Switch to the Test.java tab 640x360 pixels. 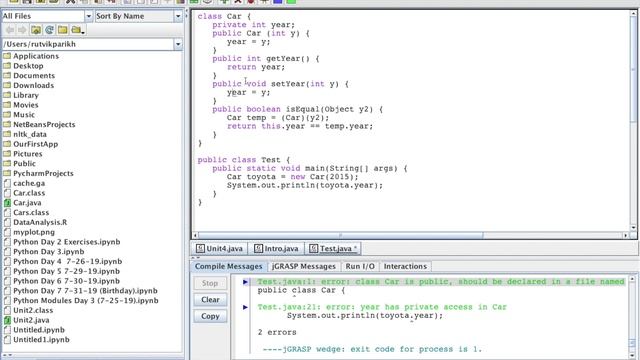[333, 248]
